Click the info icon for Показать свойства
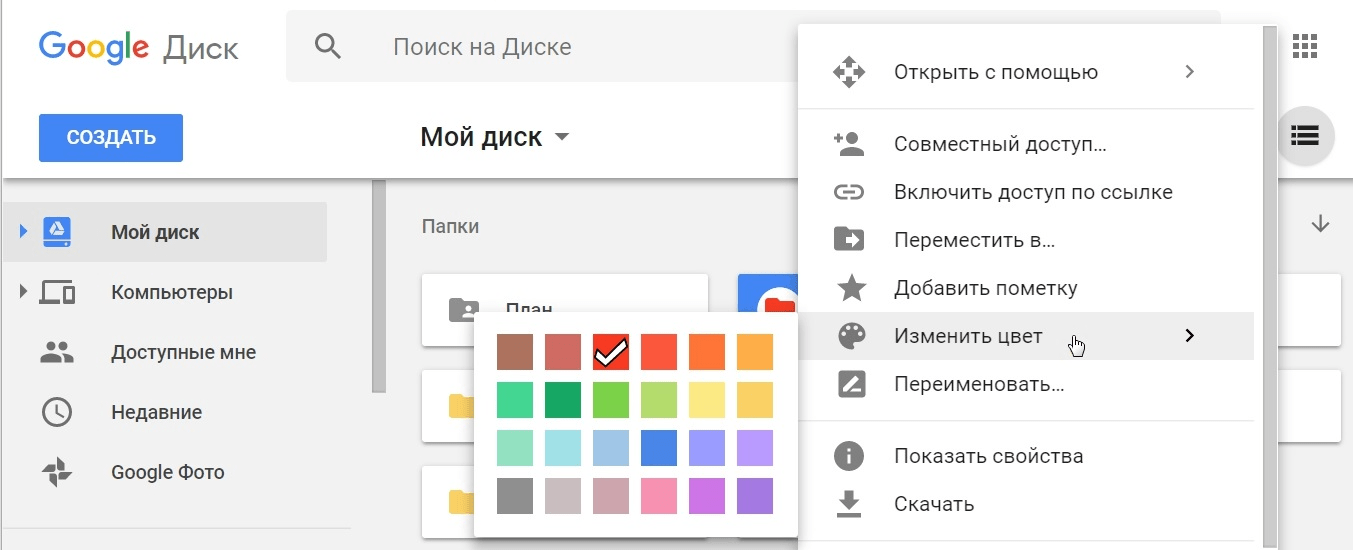This screenshot has width=1353, height=550. [x=849, y=456]
